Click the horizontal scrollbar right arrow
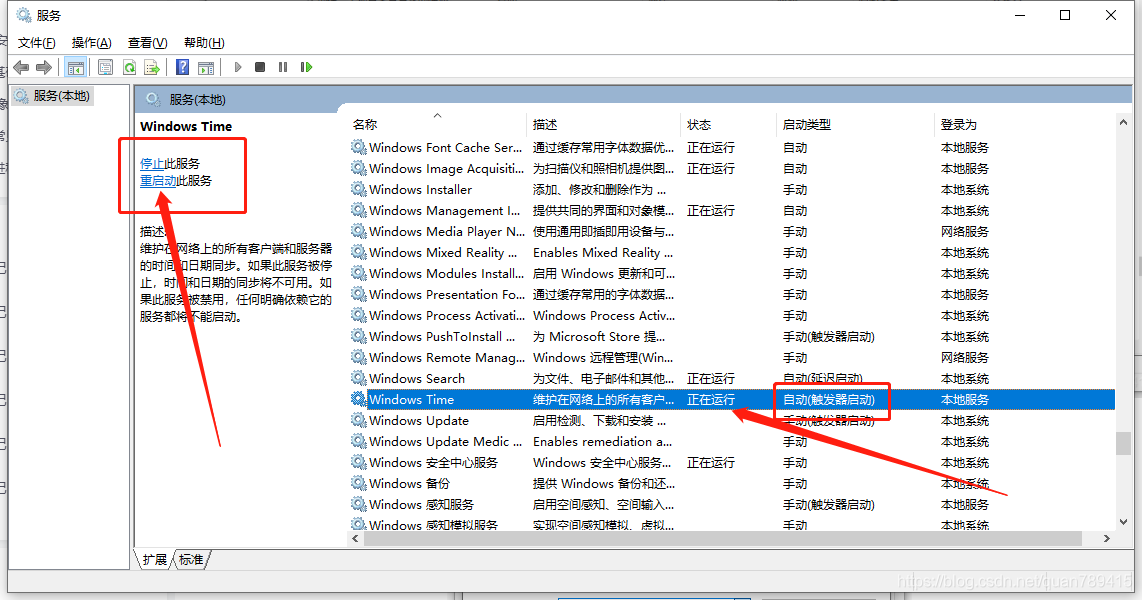 [x=1106, y=539]
